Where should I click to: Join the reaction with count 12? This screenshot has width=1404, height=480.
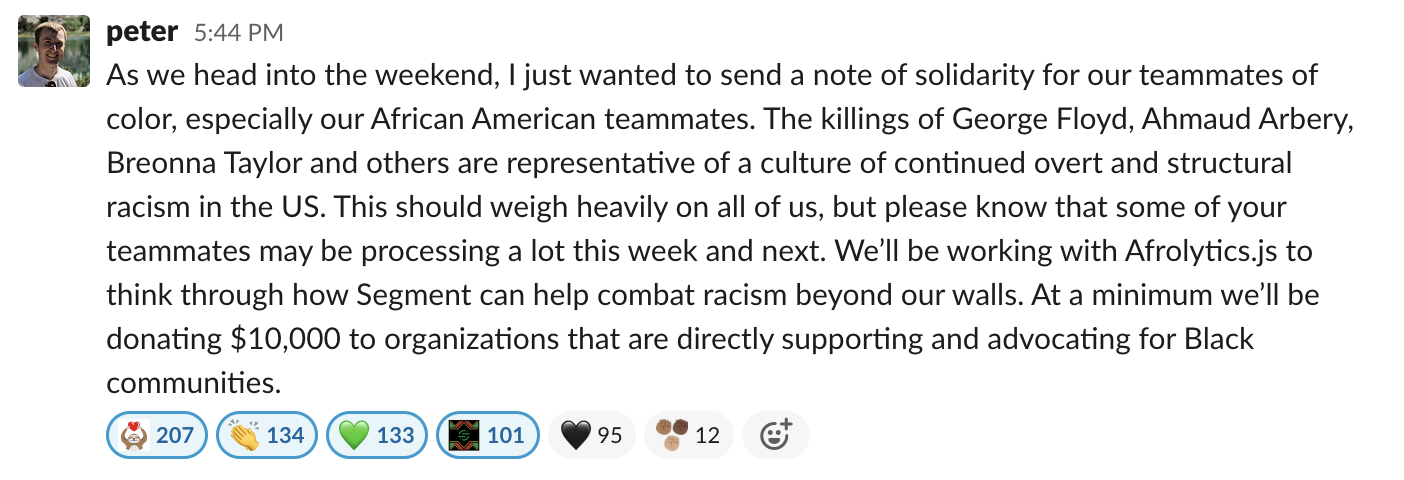(689, 435)
